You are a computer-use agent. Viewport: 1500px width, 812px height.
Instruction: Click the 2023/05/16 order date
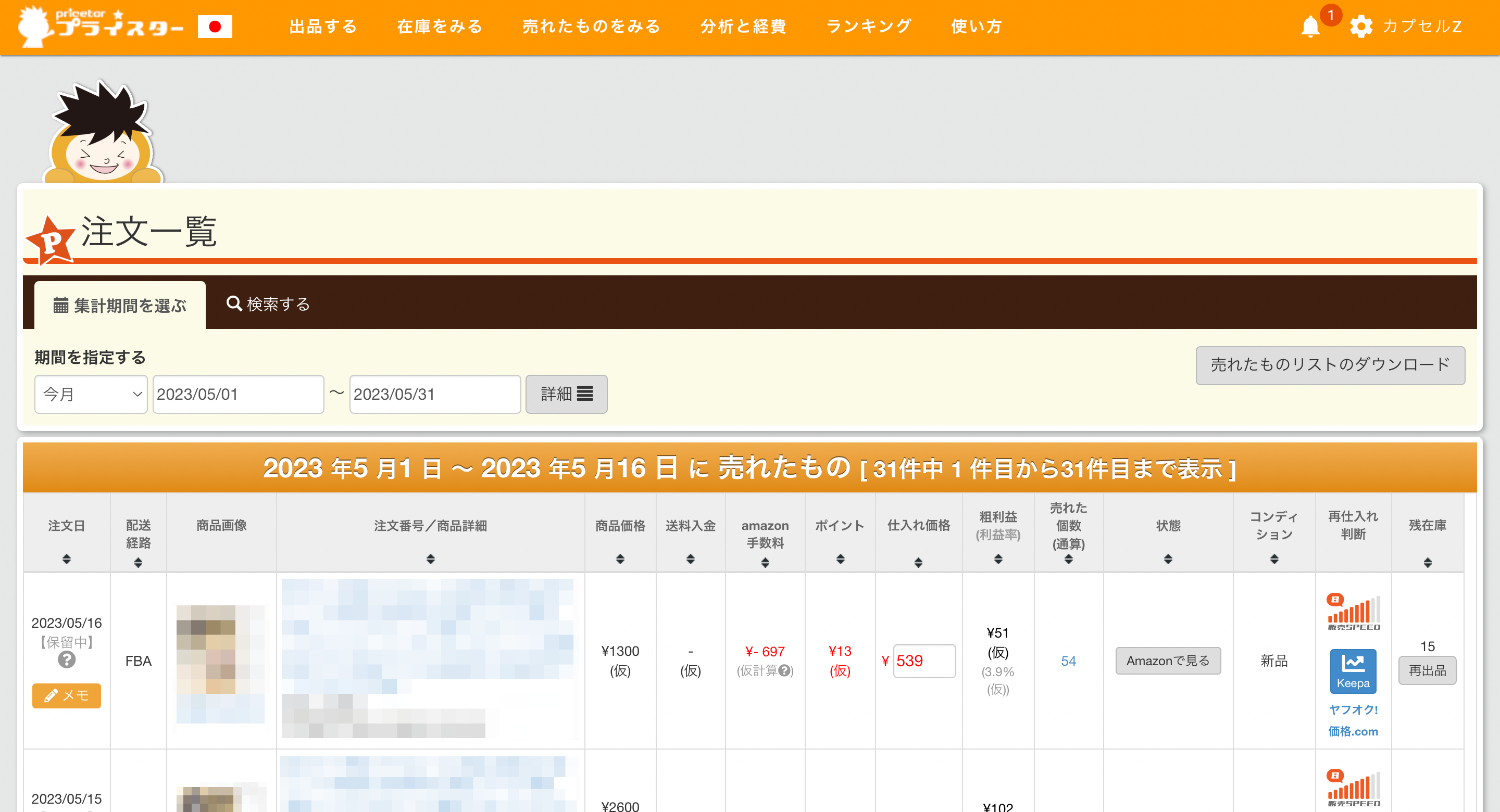click(66, 623)
